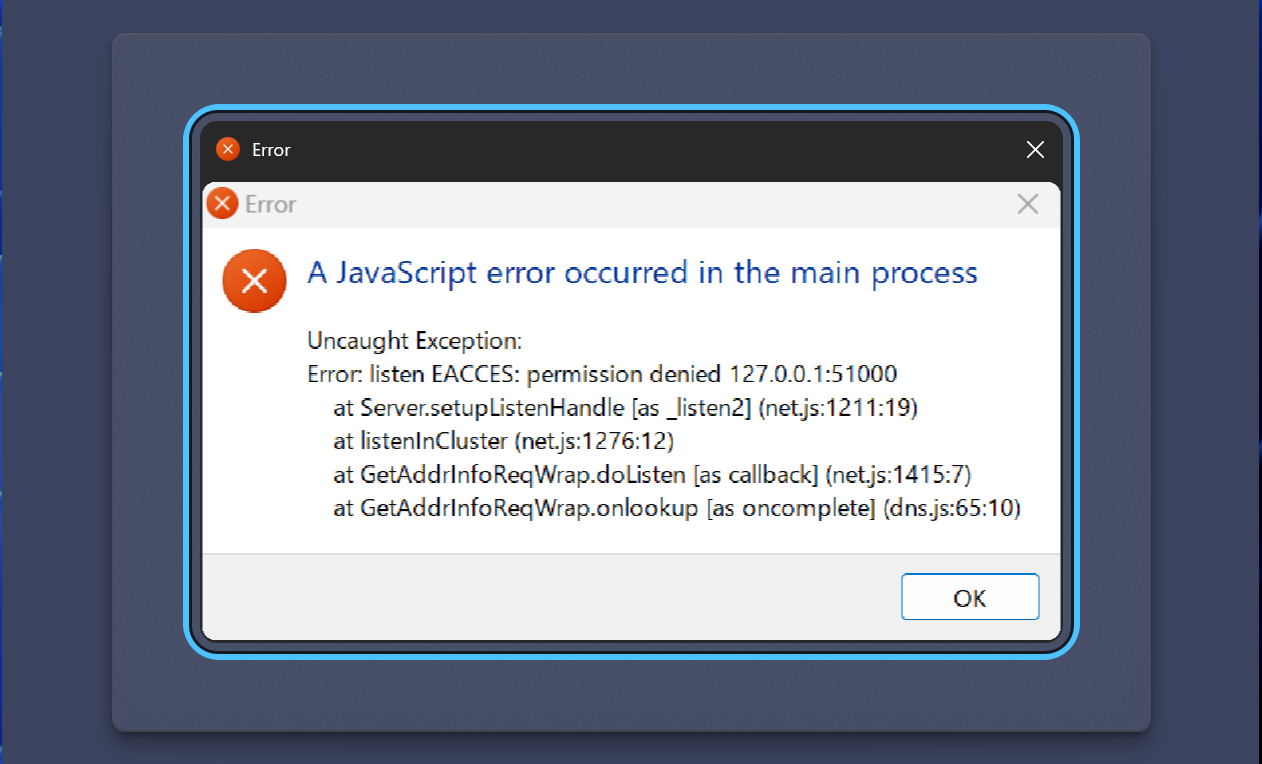Image resolution: width=1262 pixels, height=764 pixels.
Task: Click the OK button
Action: click(970, 597)
